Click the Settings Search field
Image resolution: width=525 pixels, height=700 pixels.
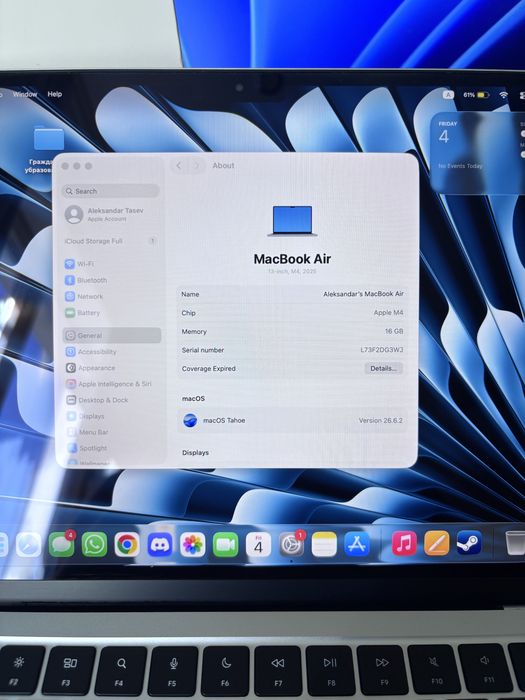pos(111,191)
